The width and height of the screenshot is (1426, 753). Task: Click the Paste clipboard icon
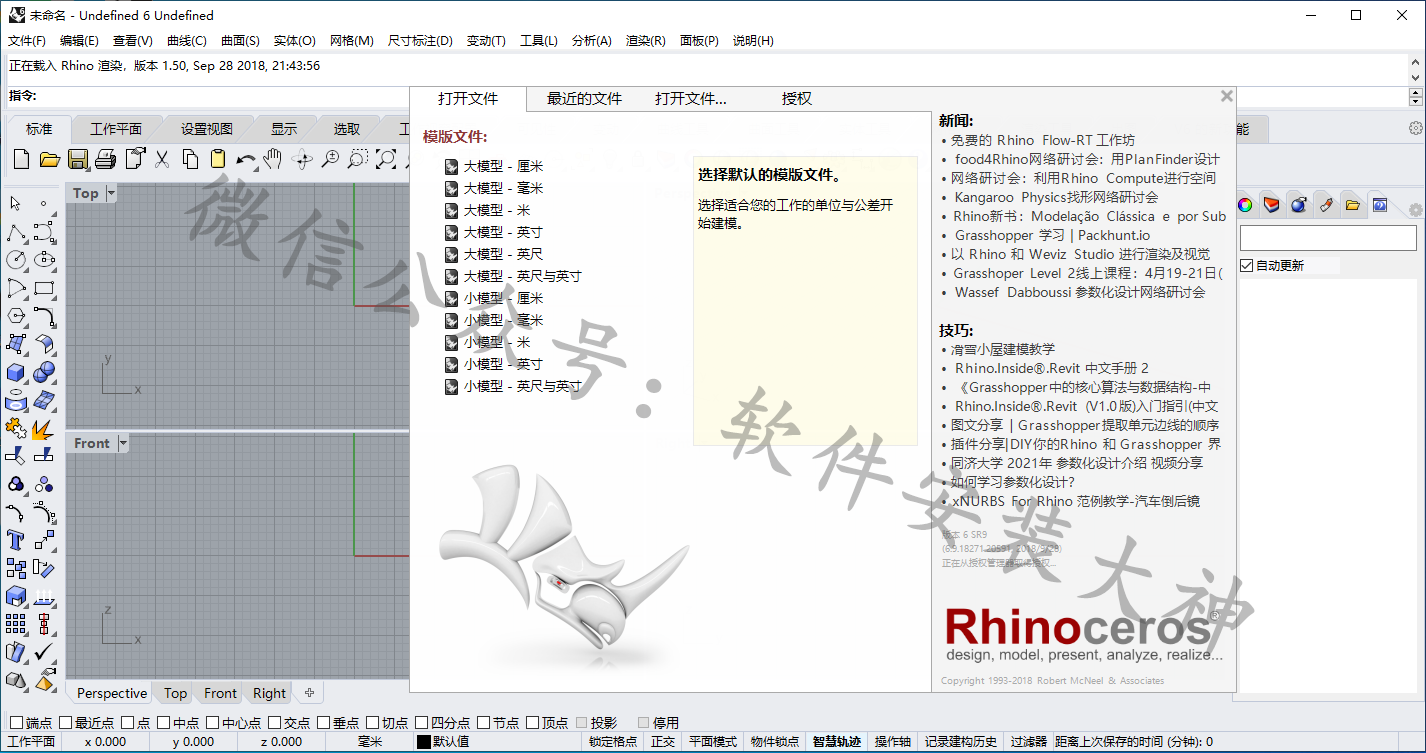(218, 159)
